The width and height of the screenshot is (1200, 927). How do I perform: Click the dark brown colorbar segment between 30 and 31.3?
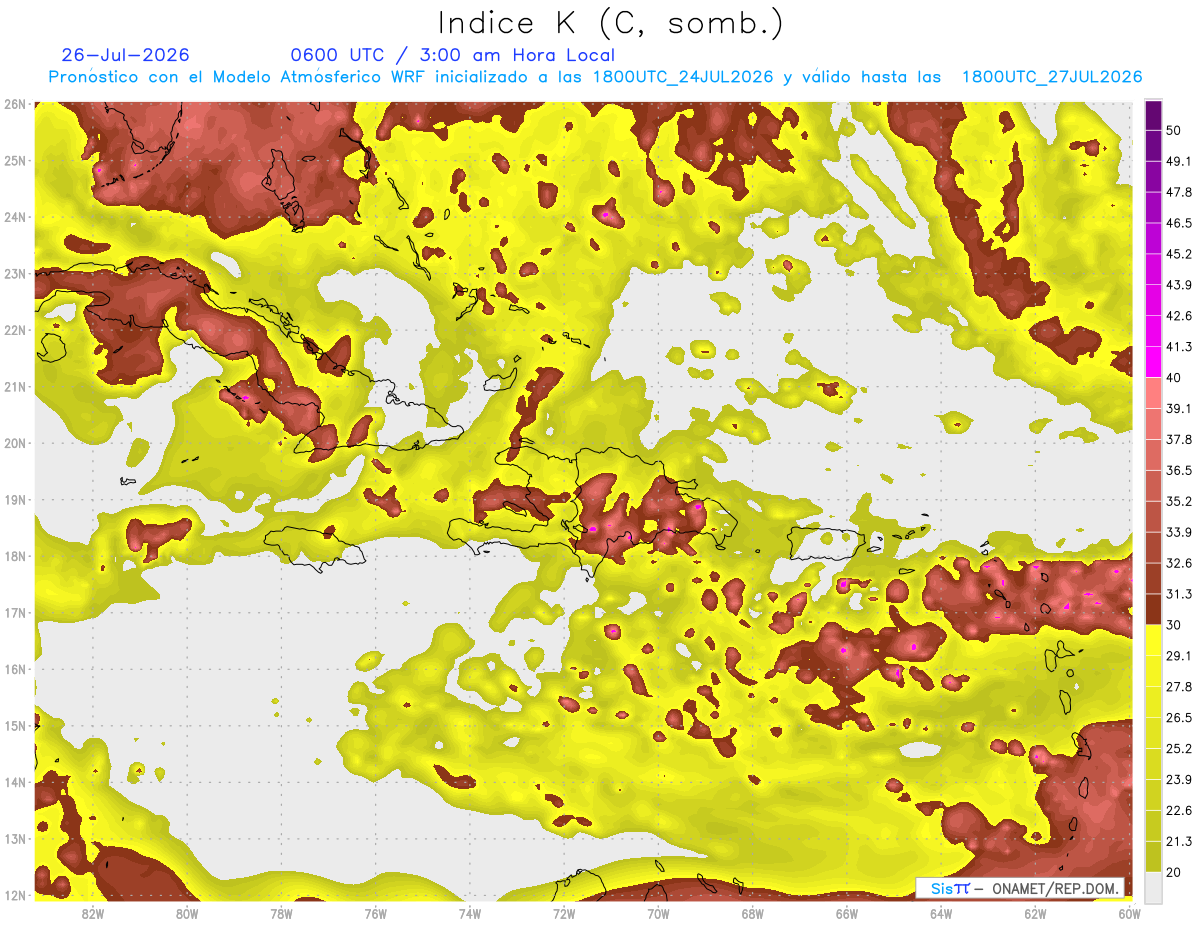tap(1154, 609)
